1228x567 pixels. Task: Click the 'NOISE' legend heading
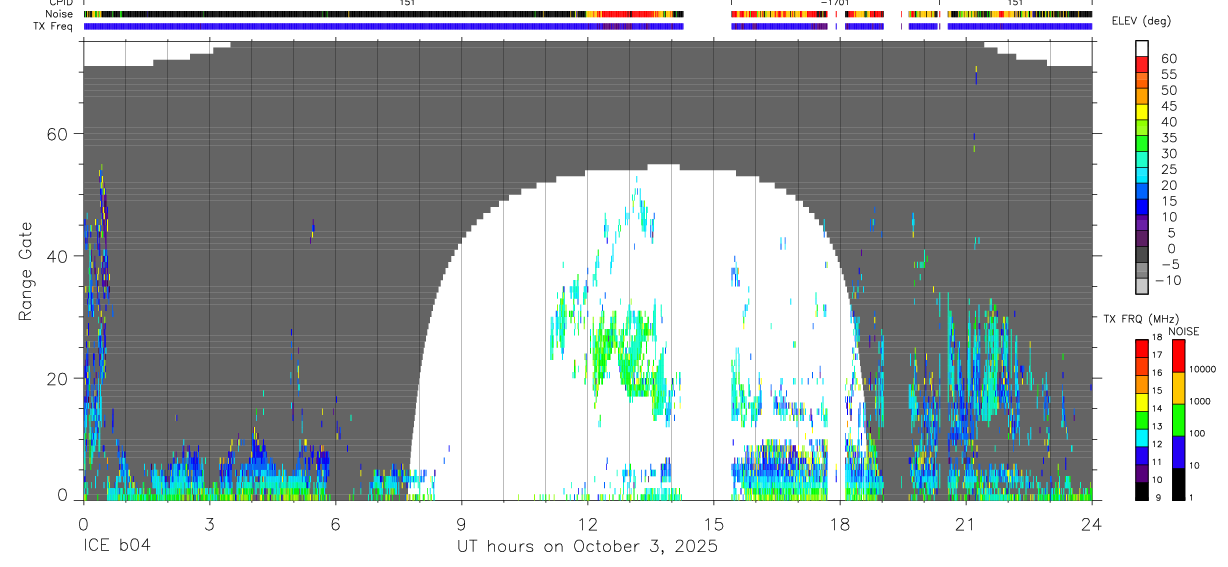1184,331
